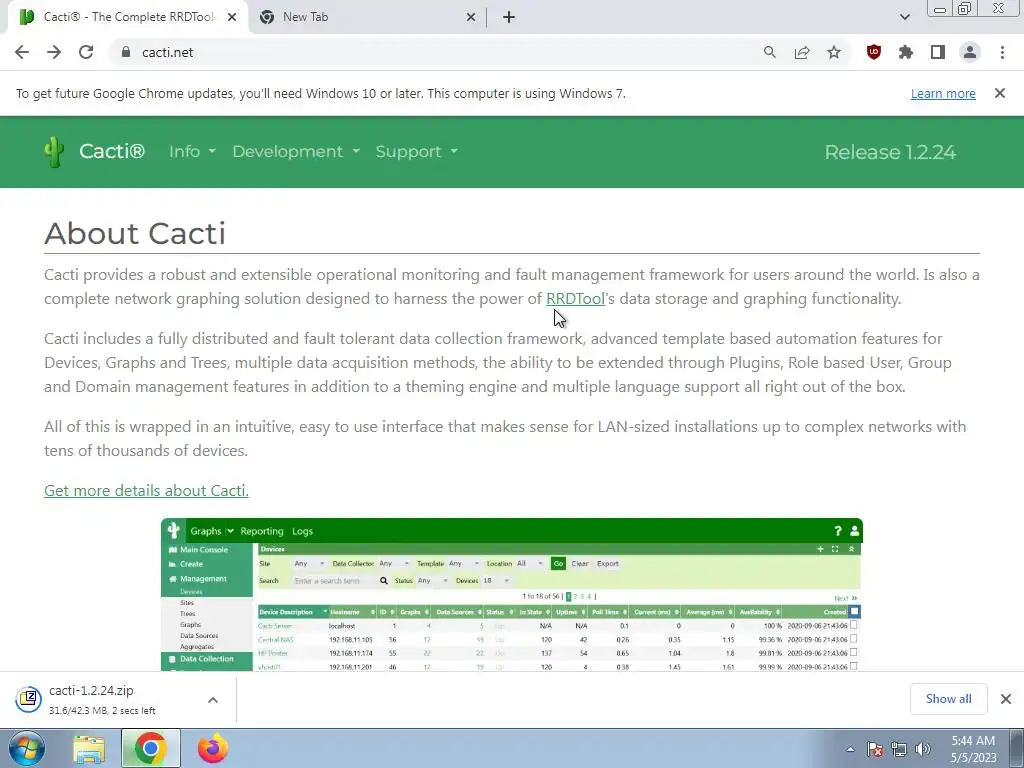Click the help question mark in Cacti screenshot
The width and height of the screenshot is (1024, 768).
click(x=838, y=531)
